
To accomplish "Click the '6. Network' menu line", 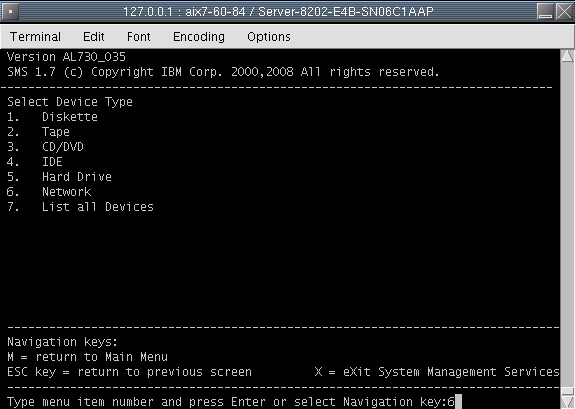I will [x=49, y=192].
